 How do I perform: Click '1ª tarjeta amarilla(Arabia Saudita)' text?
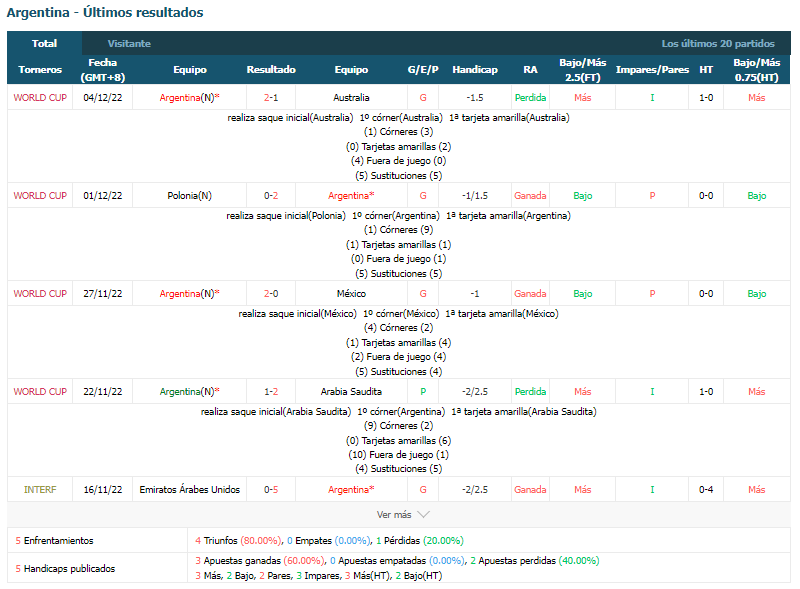click(524, 411)
